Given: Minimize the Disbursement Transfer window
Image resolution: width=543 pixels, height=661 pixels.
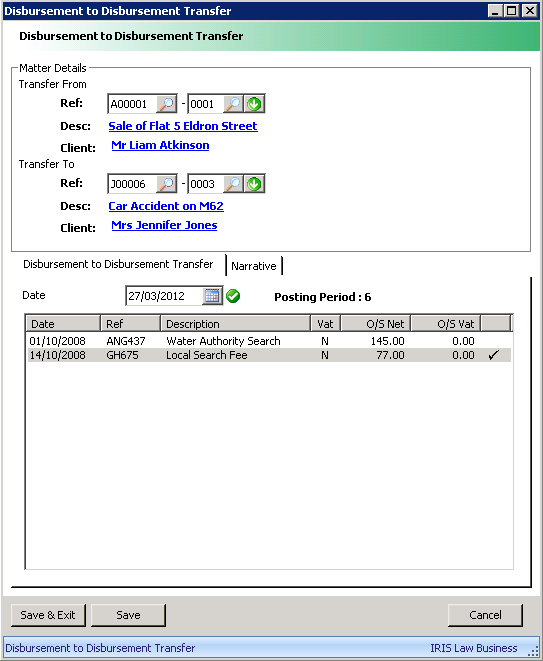Looking at the screenshot, I should [x=495, y=11].
